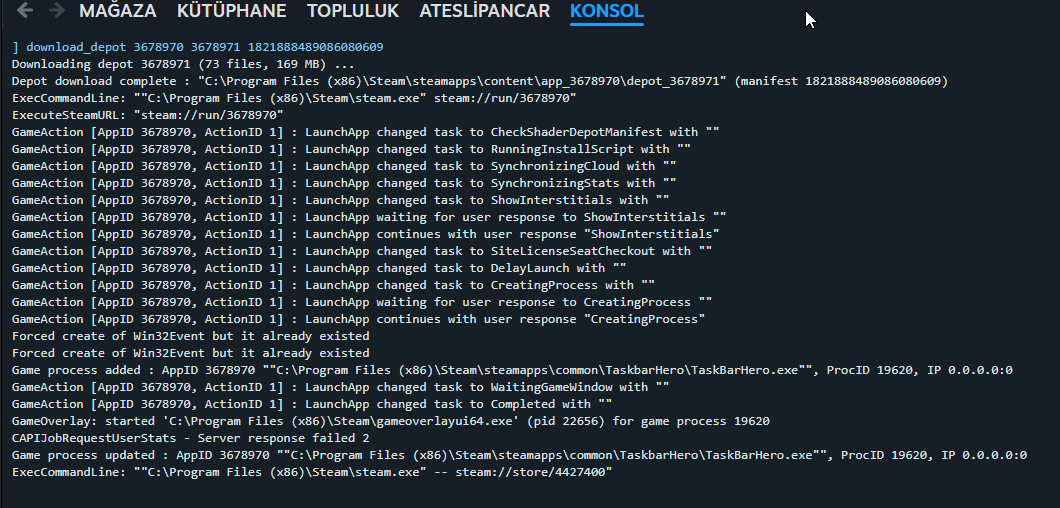Select the SynchronizingCloud log line
This screenshot has width=1060, height=508.
click(x=344, y=166)
